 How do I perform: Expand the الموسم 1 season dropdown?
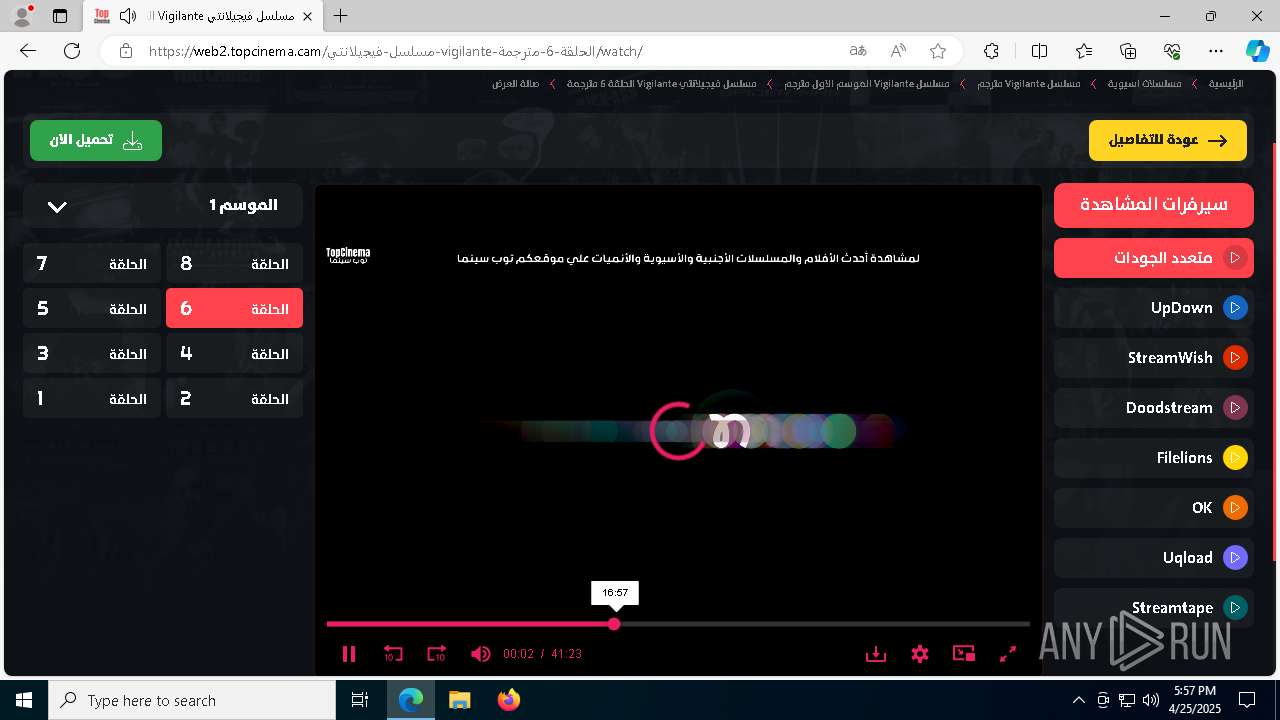coord(163,206)
